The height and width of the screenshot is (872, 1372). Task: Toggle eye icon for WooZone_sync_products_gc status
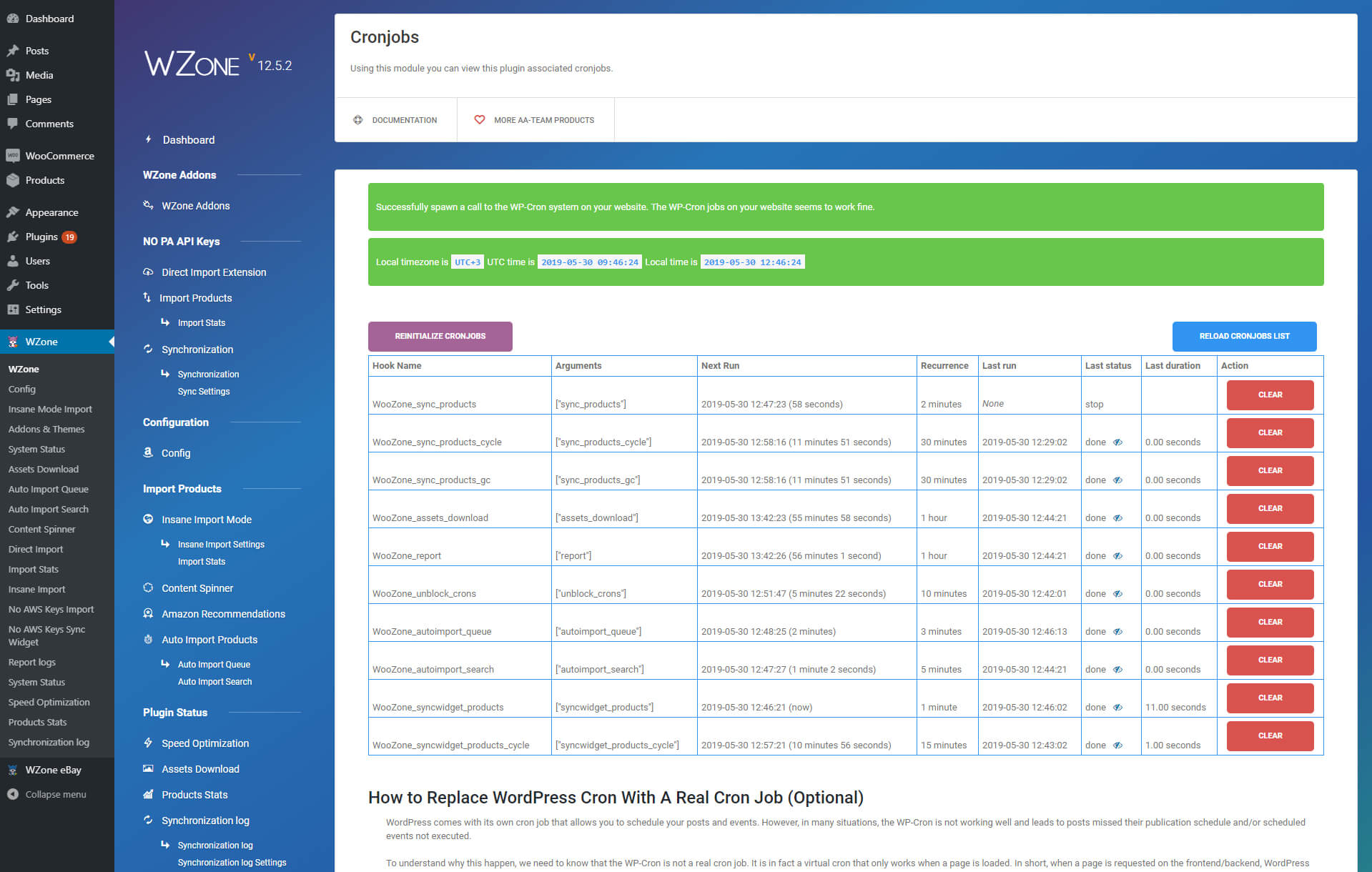coord(1117,480)
